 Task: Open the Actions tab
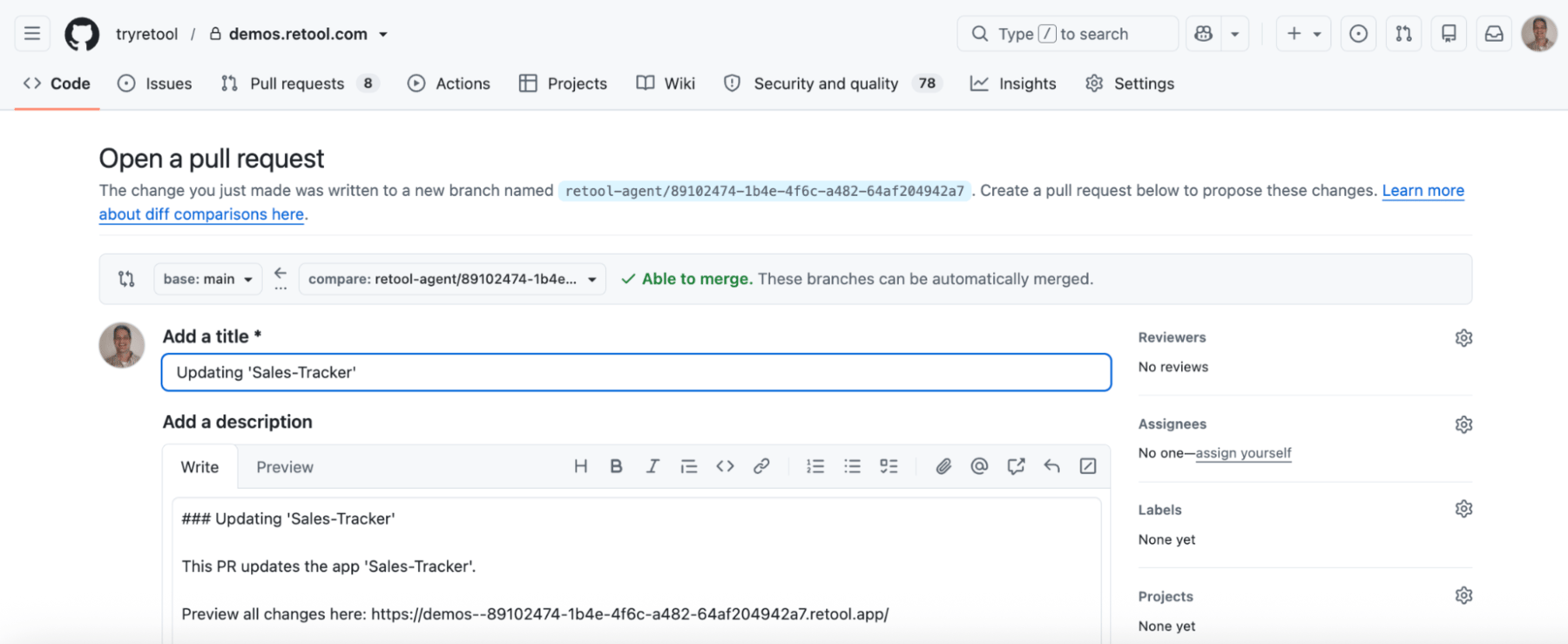(x=449, y=84)
